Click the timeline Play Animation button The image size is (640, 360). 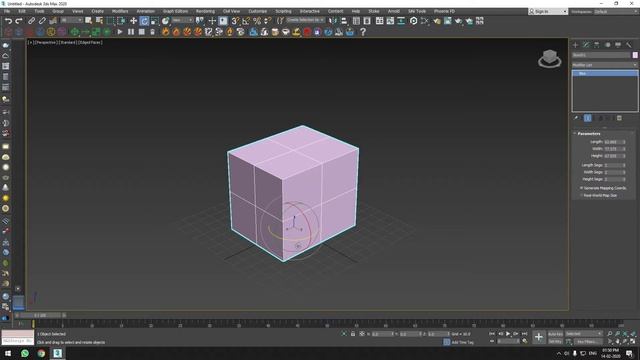tap(508, 334)
